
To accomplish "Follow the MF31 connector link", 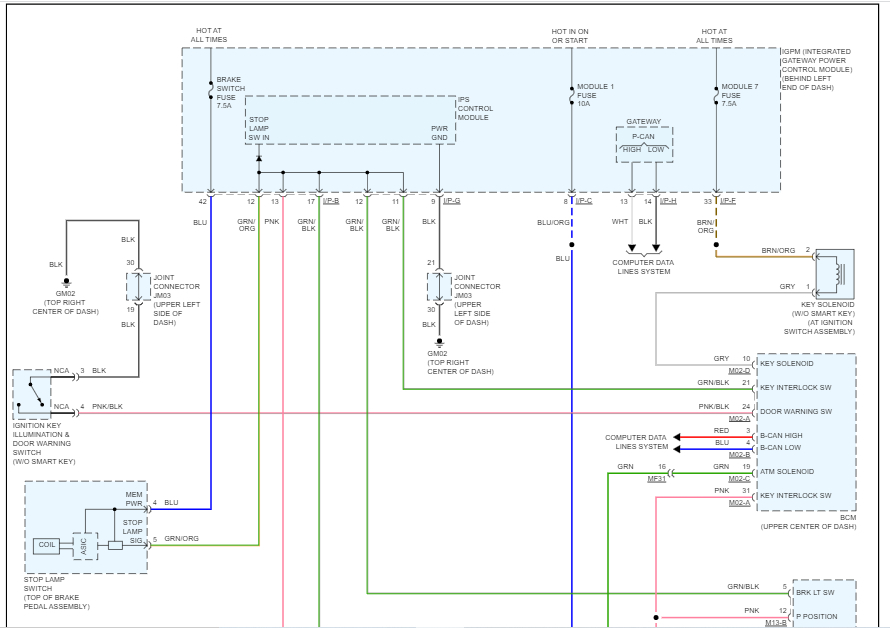I will tap(656, 480).
